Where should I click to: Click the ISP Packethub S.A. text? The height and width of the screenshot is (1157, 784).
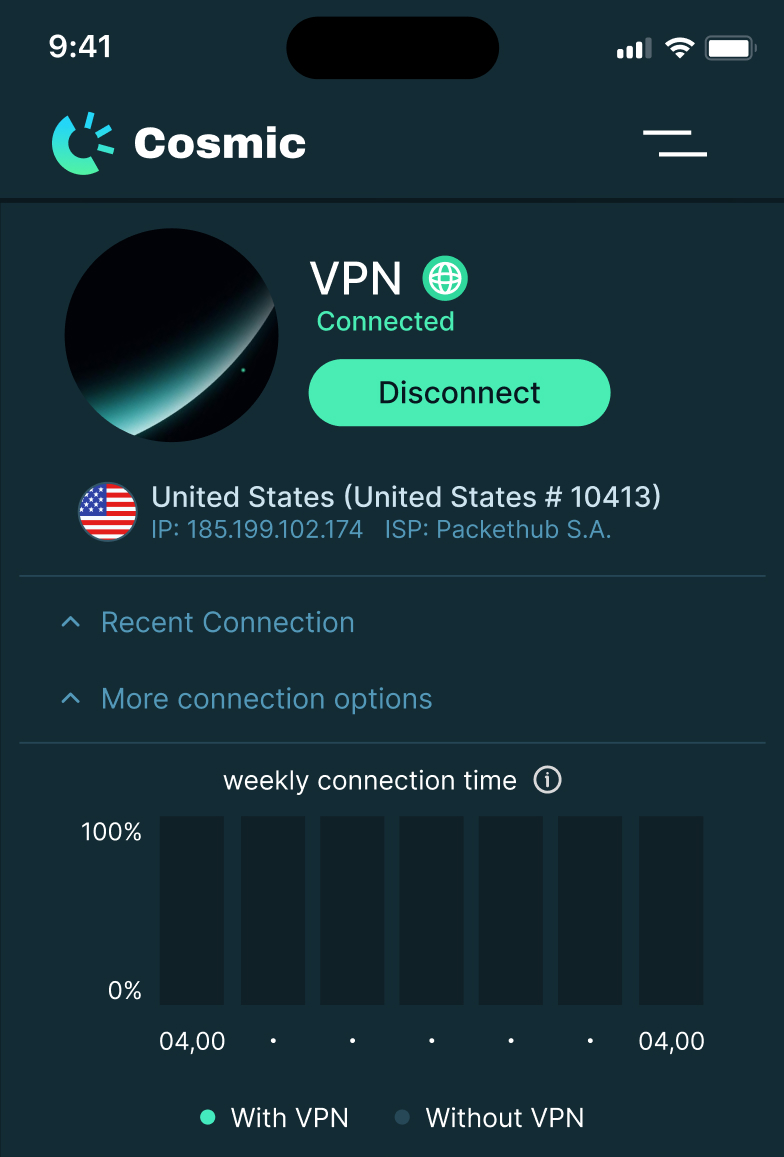498,530
